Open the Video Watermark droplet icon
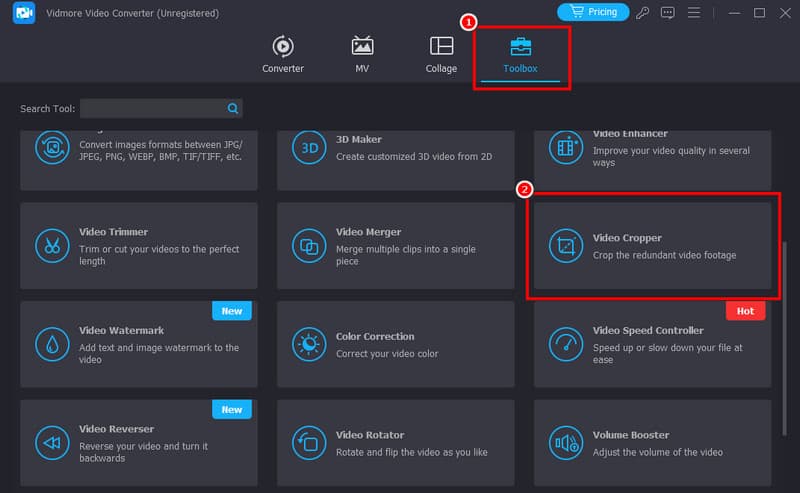800x493 pixels. [x=51, y=343]
